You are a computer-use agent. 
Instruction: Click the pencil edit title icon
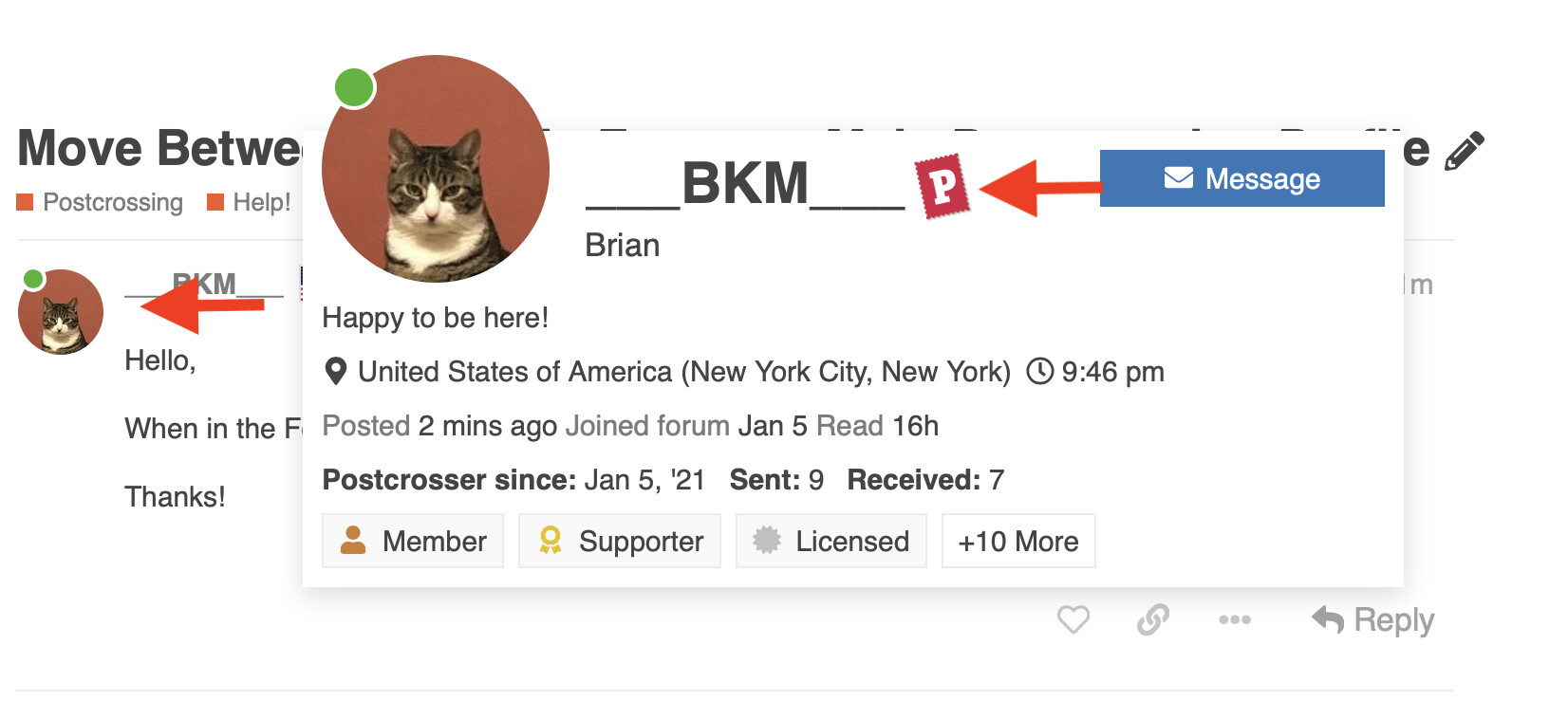(x=1464, y=152)
